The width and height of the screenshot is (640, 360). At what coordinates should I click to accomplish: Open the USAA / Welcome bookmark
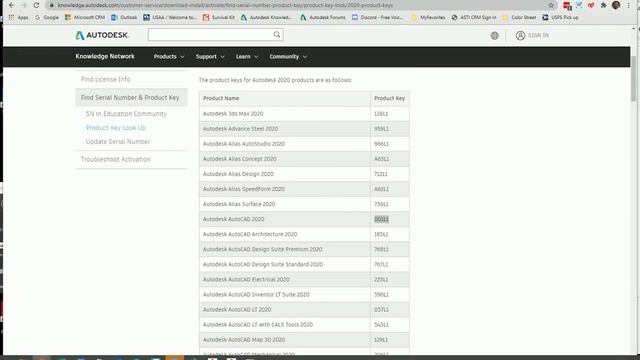(x=169, y=18)
